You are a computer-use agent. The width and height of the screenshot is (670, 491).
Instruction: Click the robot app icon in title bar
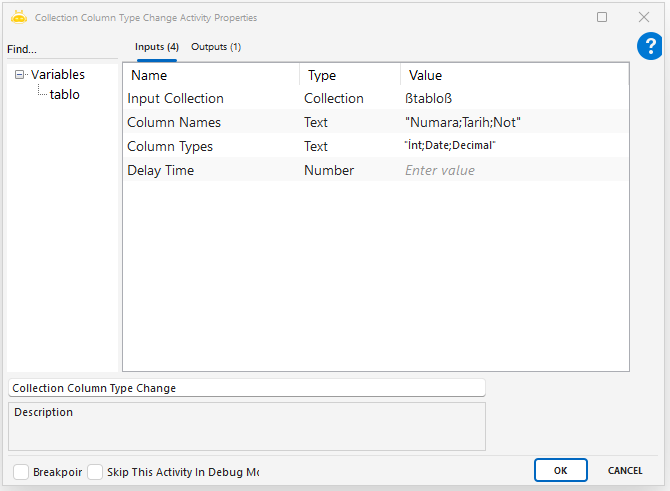tap(18, 17)
